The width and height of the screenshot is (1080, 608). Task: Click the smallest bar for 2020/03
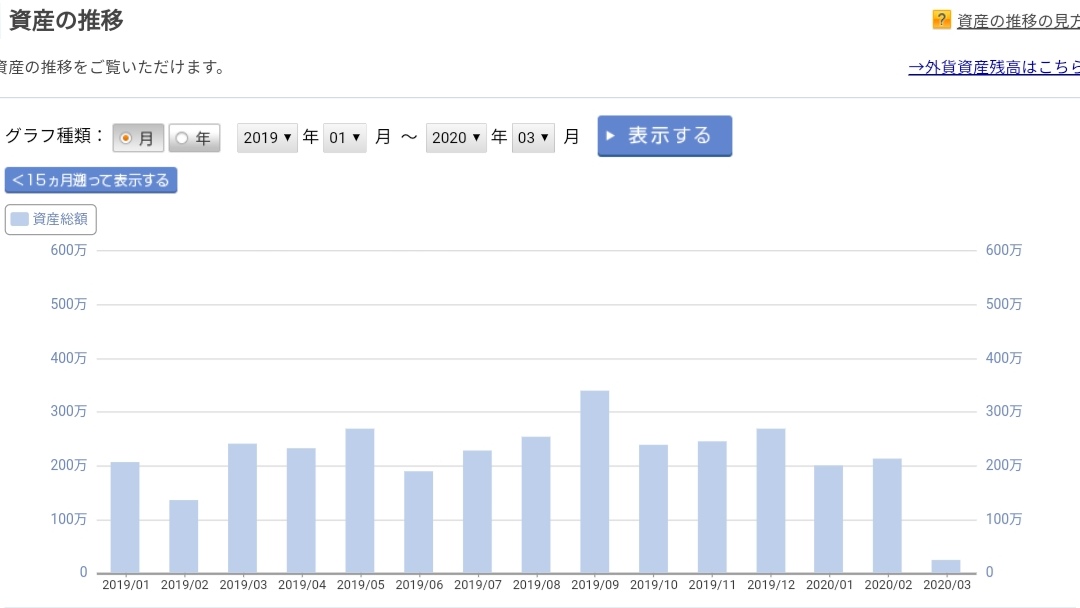click(x=946, y=566)
